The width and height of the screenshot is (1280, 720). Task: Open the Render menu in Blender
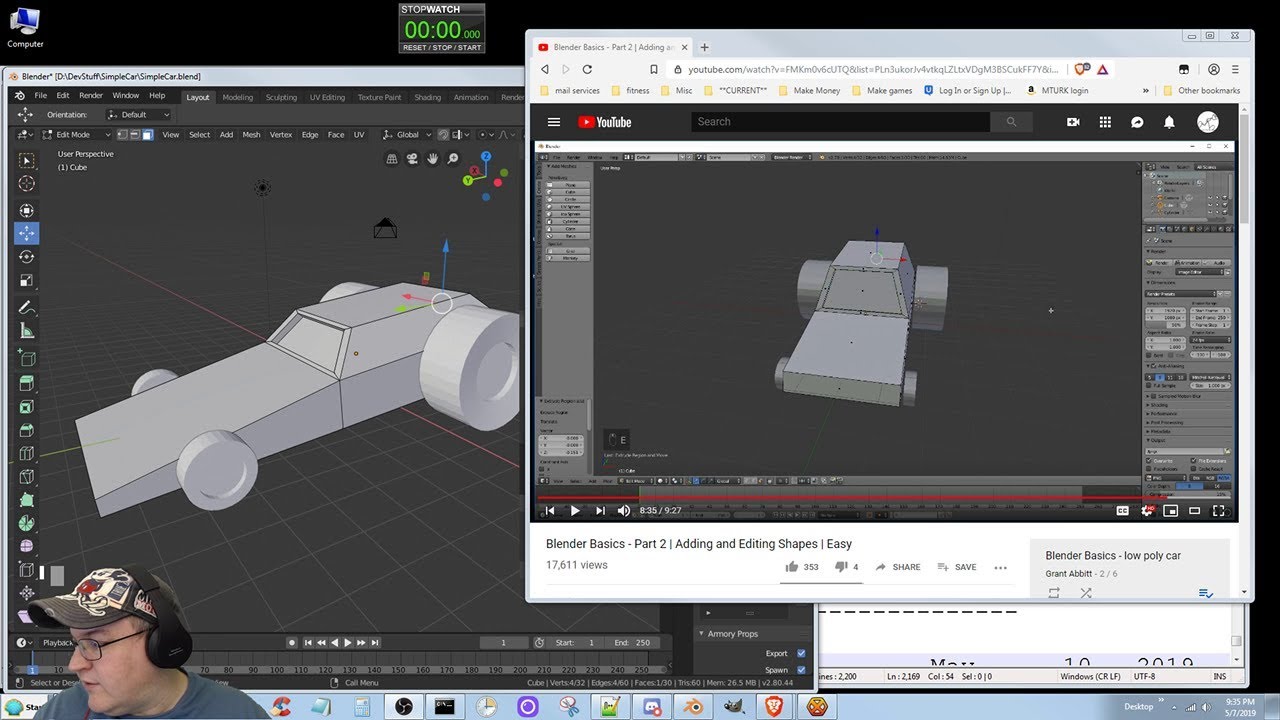(x=91, y=96)
